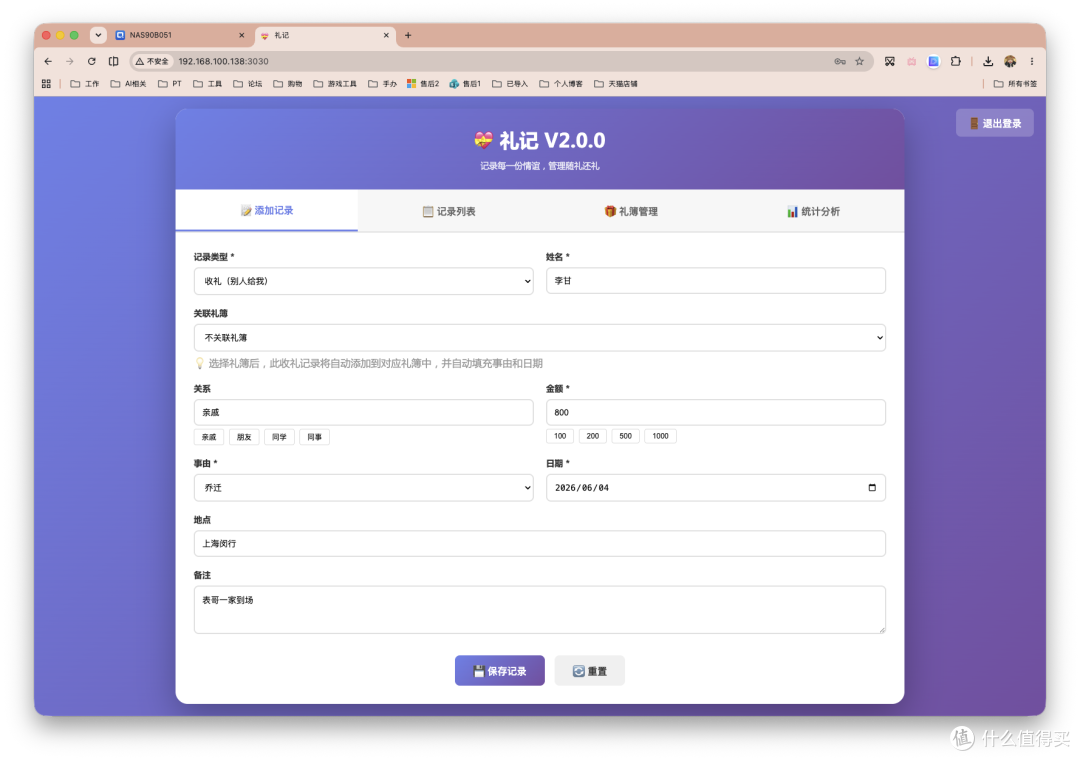1080x761 pixels.
Task: Close the NAS90B051 tab
Action: pyautogui.click(x=241, y=35)
